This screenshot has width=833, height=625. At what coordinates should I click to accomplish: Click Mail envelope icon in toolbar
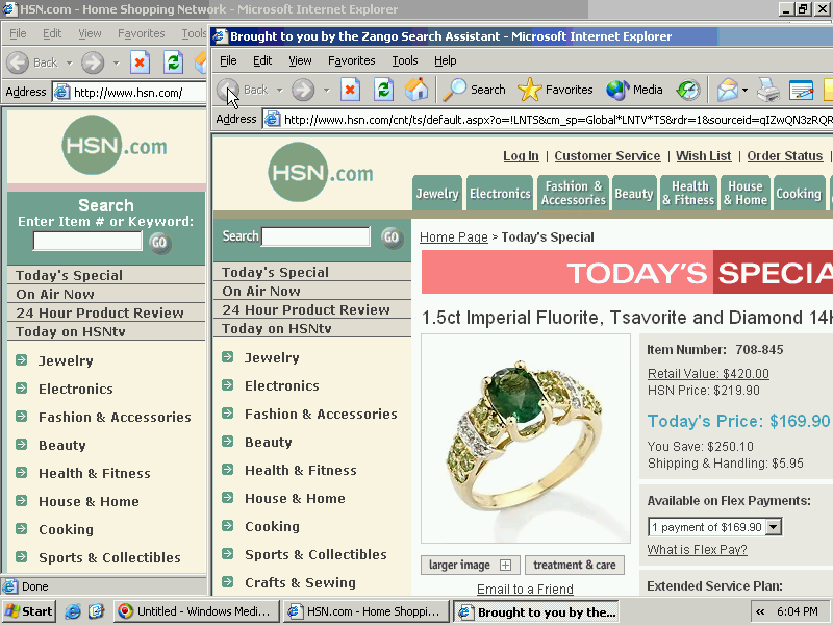(727, 89)
